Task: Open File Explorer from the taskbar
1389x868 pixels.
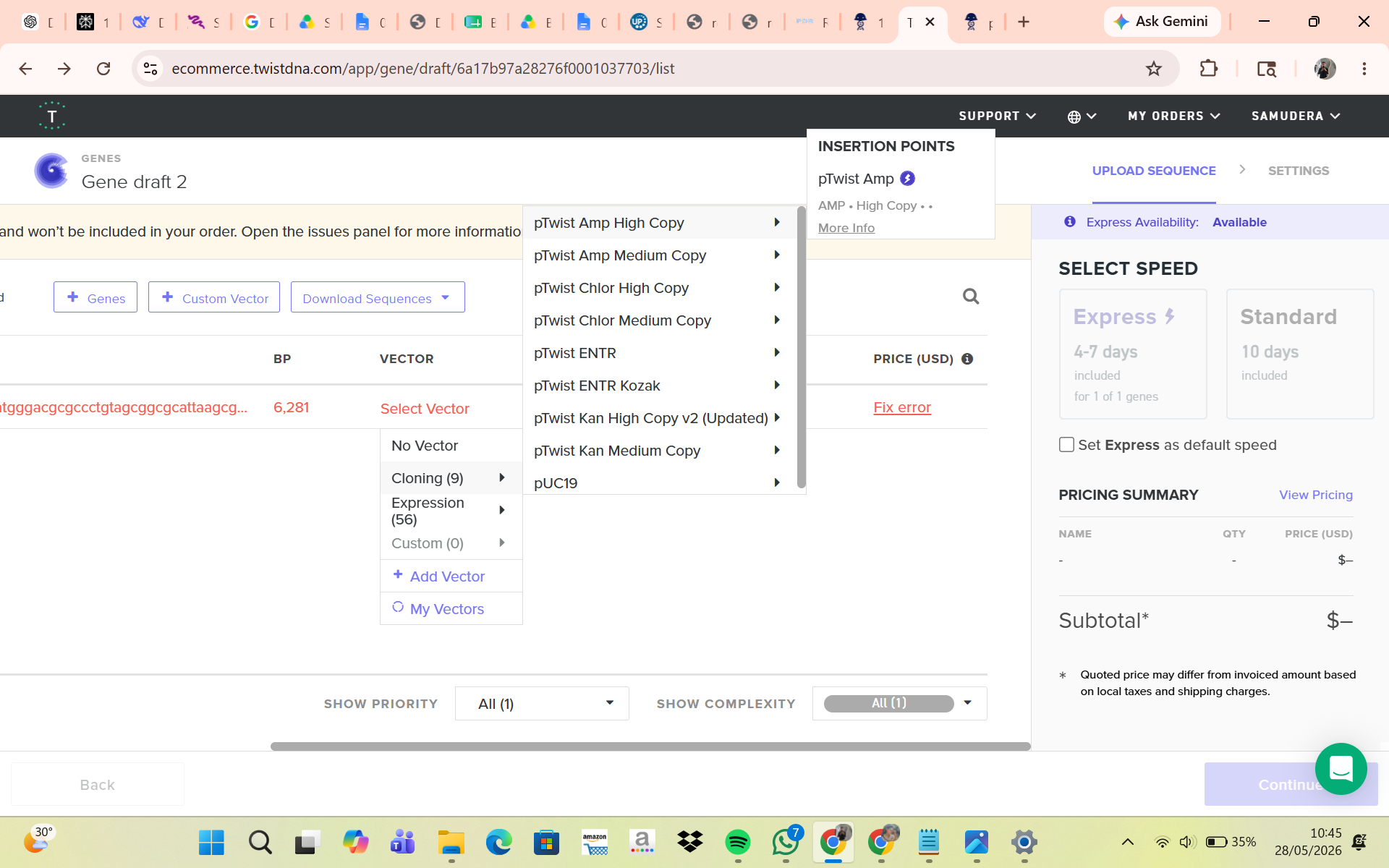Action: 451,842
